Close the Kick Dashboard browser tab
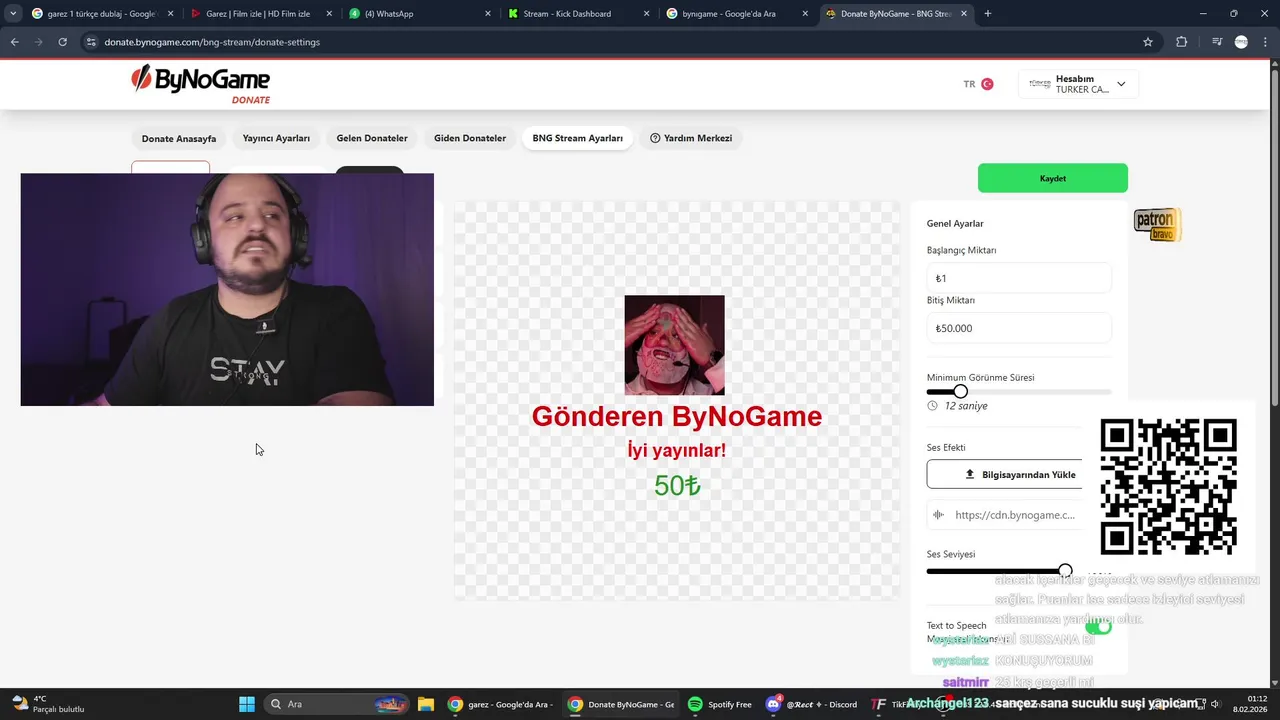Image resolution: width=1280 pixels, height=720 pixels. point(647,14)
